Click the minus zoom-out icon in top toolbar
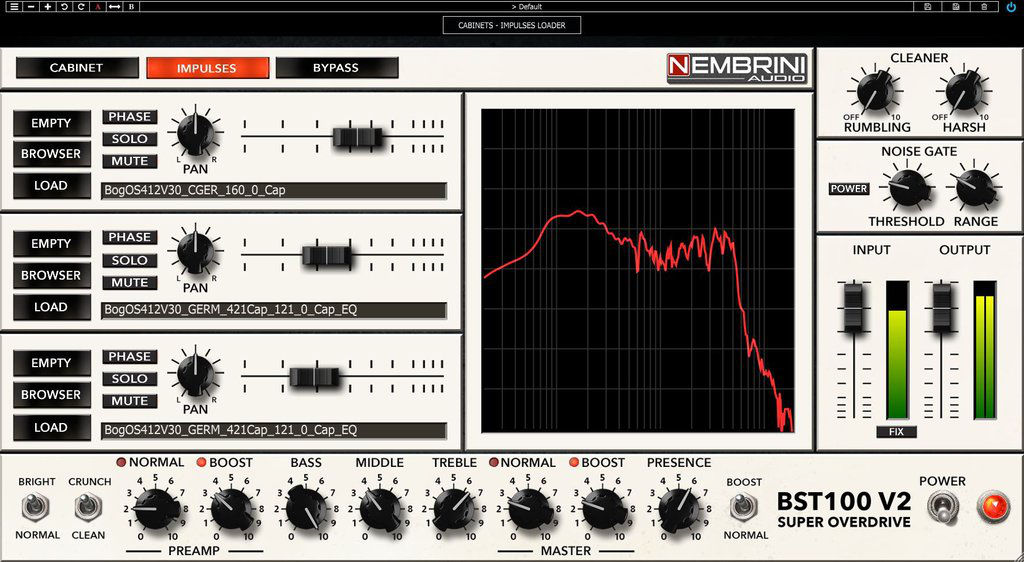This screenshot has width=1024, height=562. [31, 7]
